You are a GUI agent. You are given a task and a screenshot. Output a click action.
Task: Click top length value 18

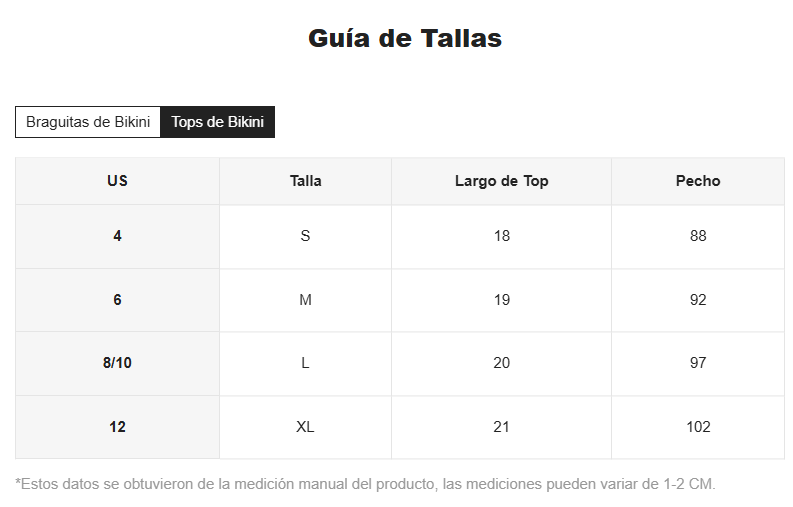tap(501, 236)
